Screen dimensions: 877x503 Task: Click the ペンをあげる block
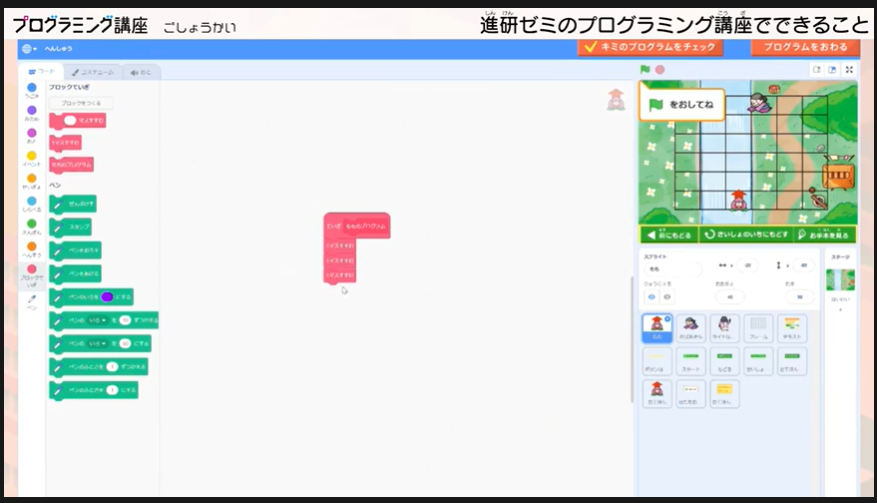[76, 274]
